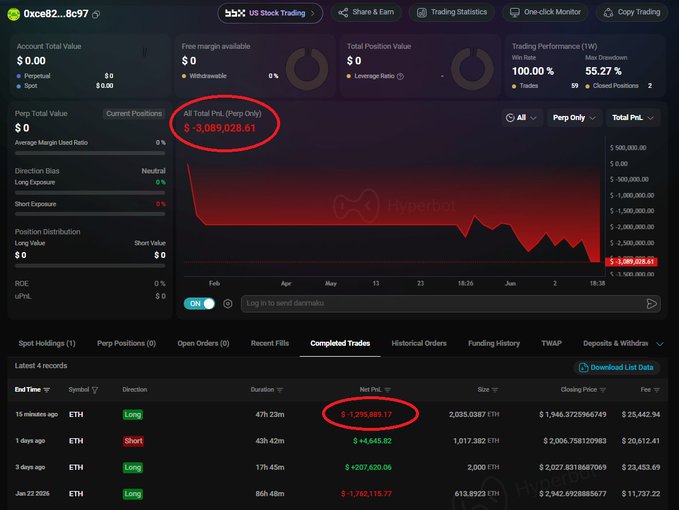Switch to TWAP tab
The image size is (679, 510).
(x=551, y=343)
